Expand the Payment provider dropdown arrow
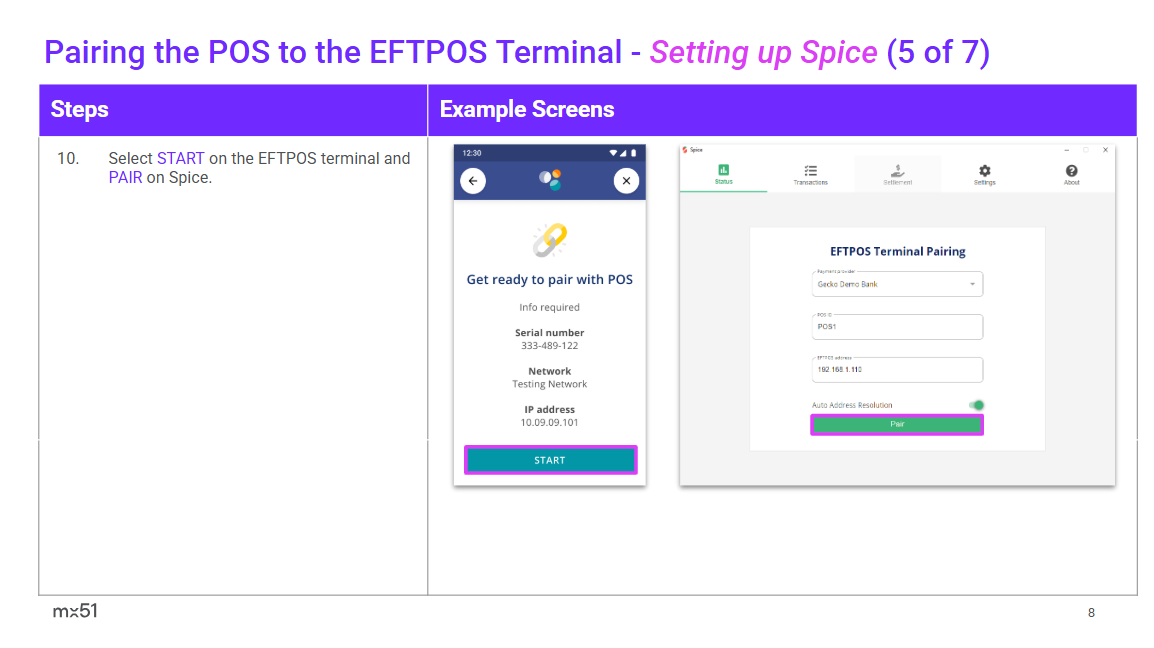The image size is (1154, 648). (x=972, y=285)
